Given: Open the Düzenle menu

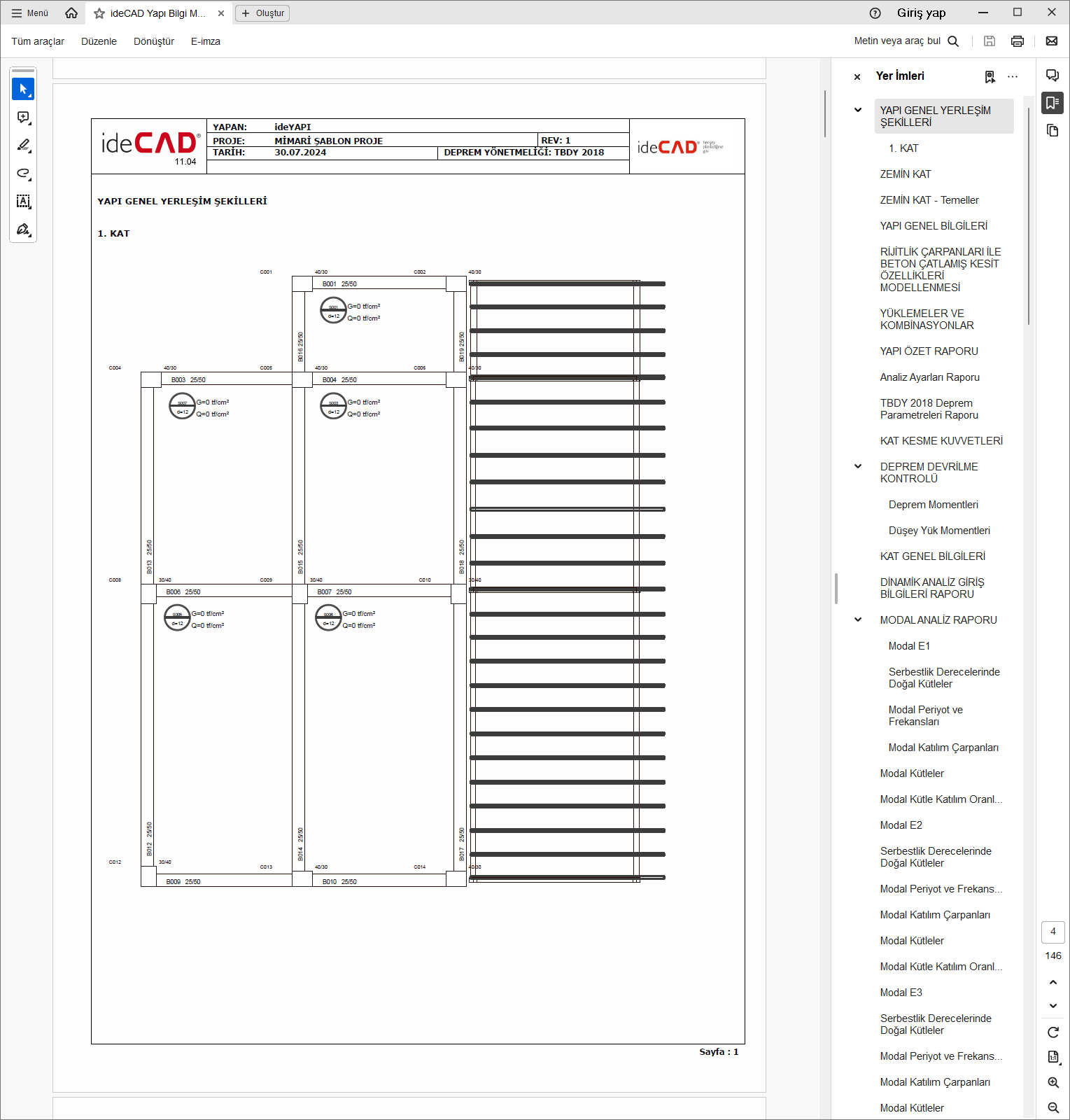Looking at the screenshot, I should (x=99, y=41).
